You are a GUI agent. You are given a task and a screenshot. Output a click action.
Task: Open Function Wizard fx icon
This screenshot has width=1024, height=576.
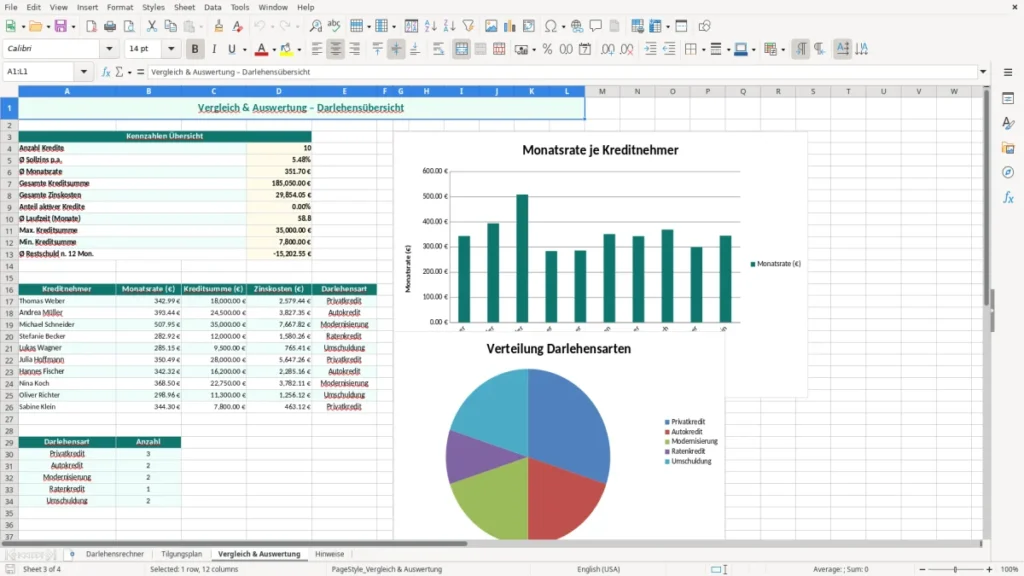pos(106,72)
